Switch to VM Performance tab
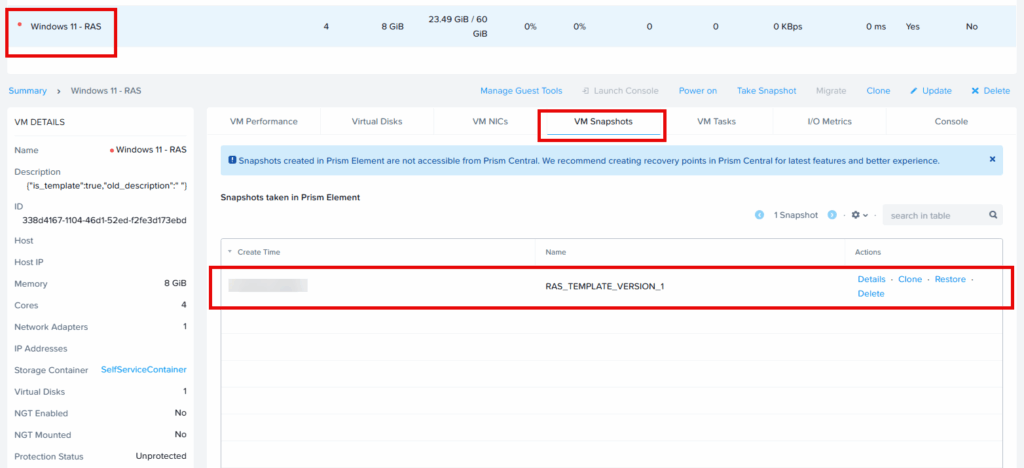Image resolution: width=1024 pixels, height=468 pixels. pos(264,121)
